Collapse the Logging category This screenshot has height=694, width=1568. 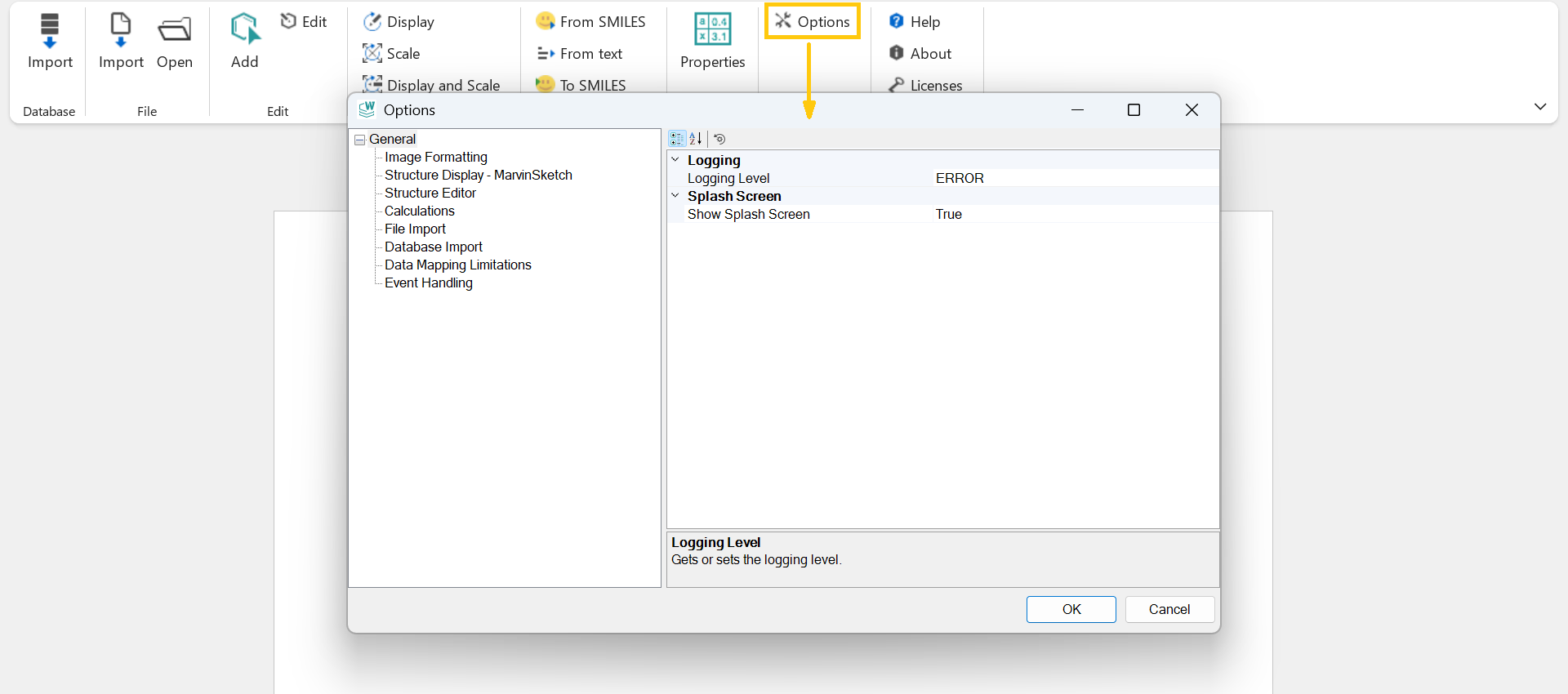pos(675,160)
